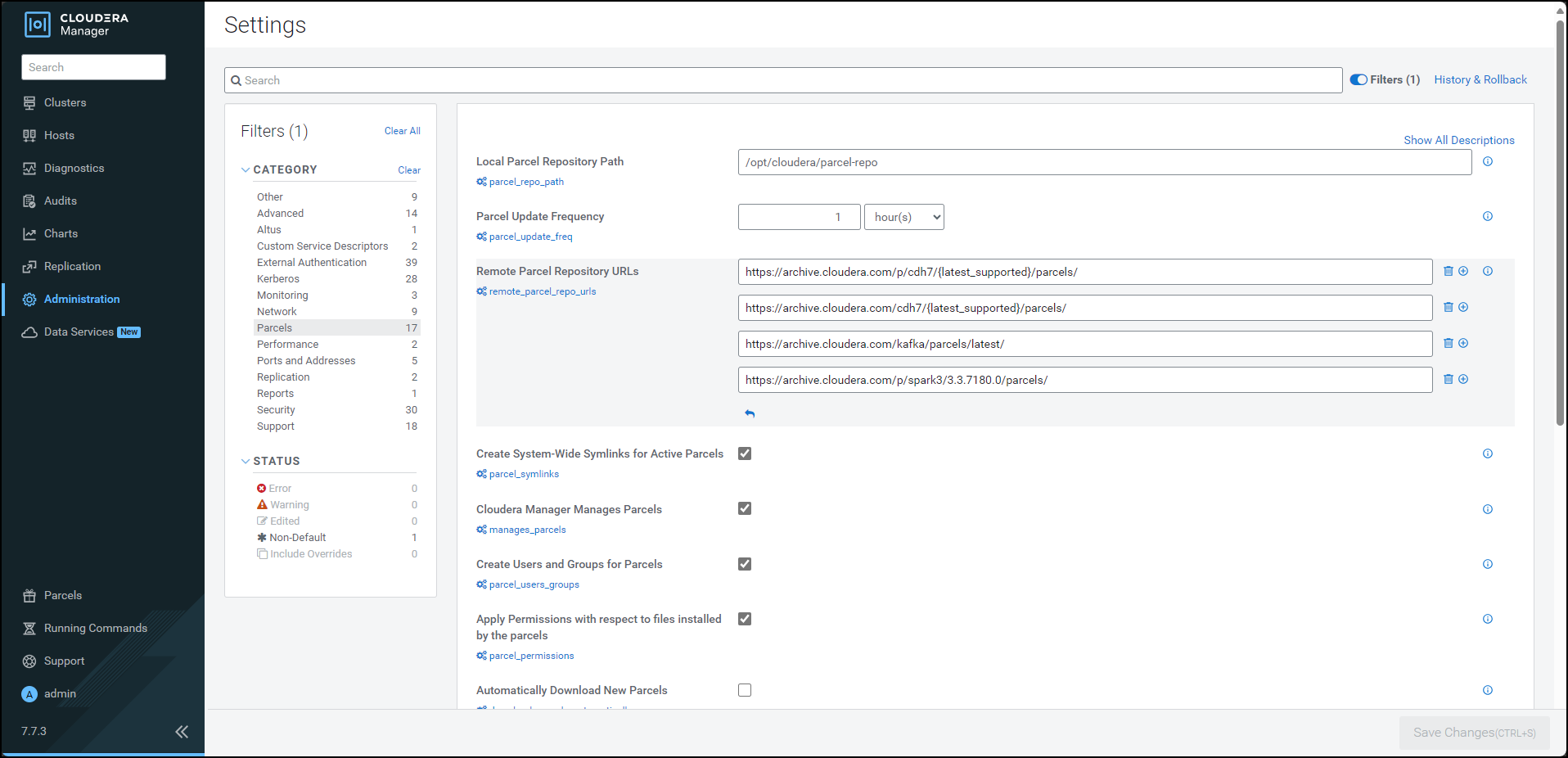Show info for Local Parcel Repository Path

pyautogui.click(x=1487, y=161)
